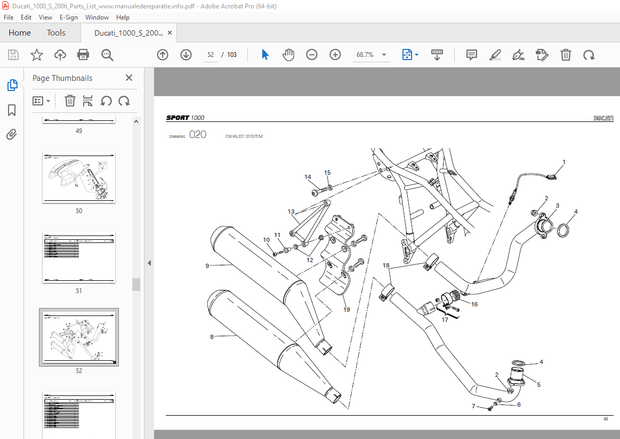The image size is (620, 439).
Task: Open the Sign document pen tool
Action: pos(518,55)
